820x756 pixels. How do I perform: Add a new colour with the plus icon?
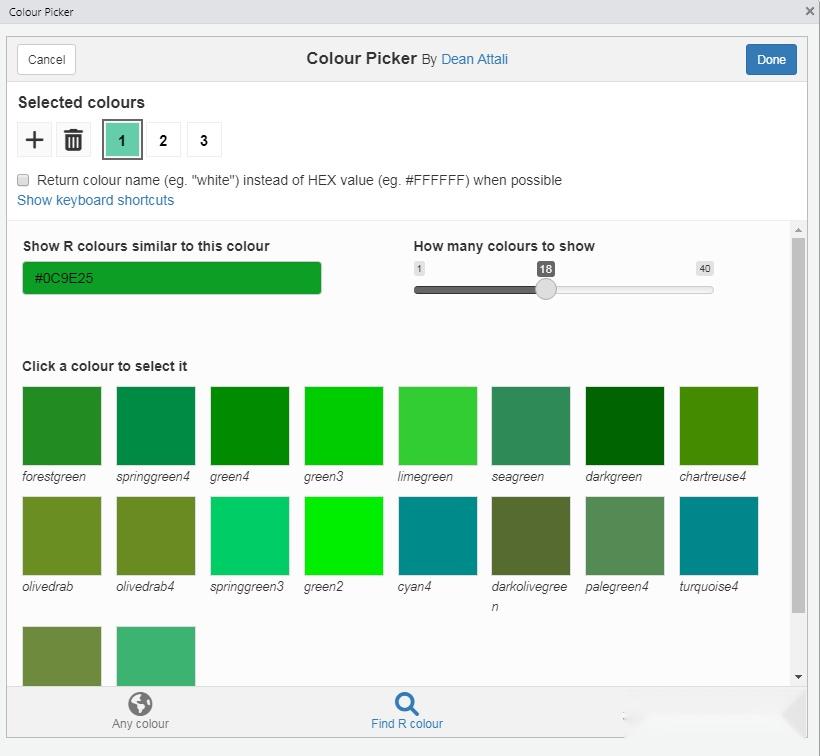click(34, 139)
